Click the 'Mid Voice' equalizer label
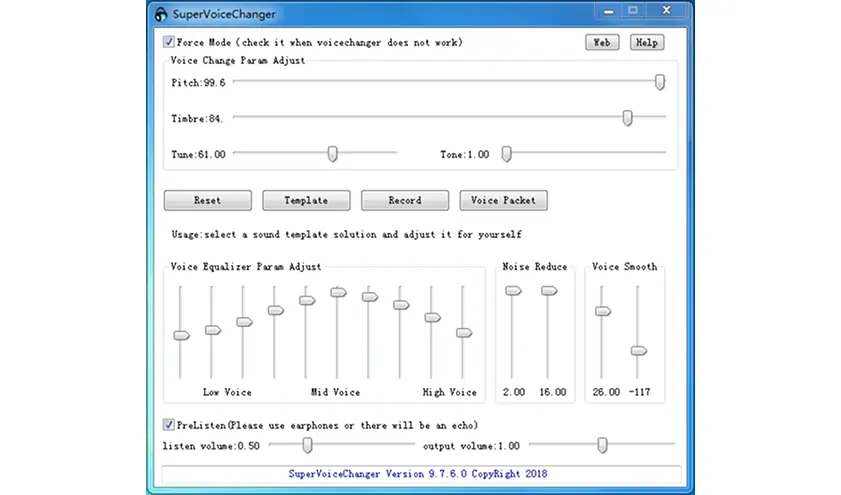The width and height of the screenshot is (841, 495). click(336, 392)
